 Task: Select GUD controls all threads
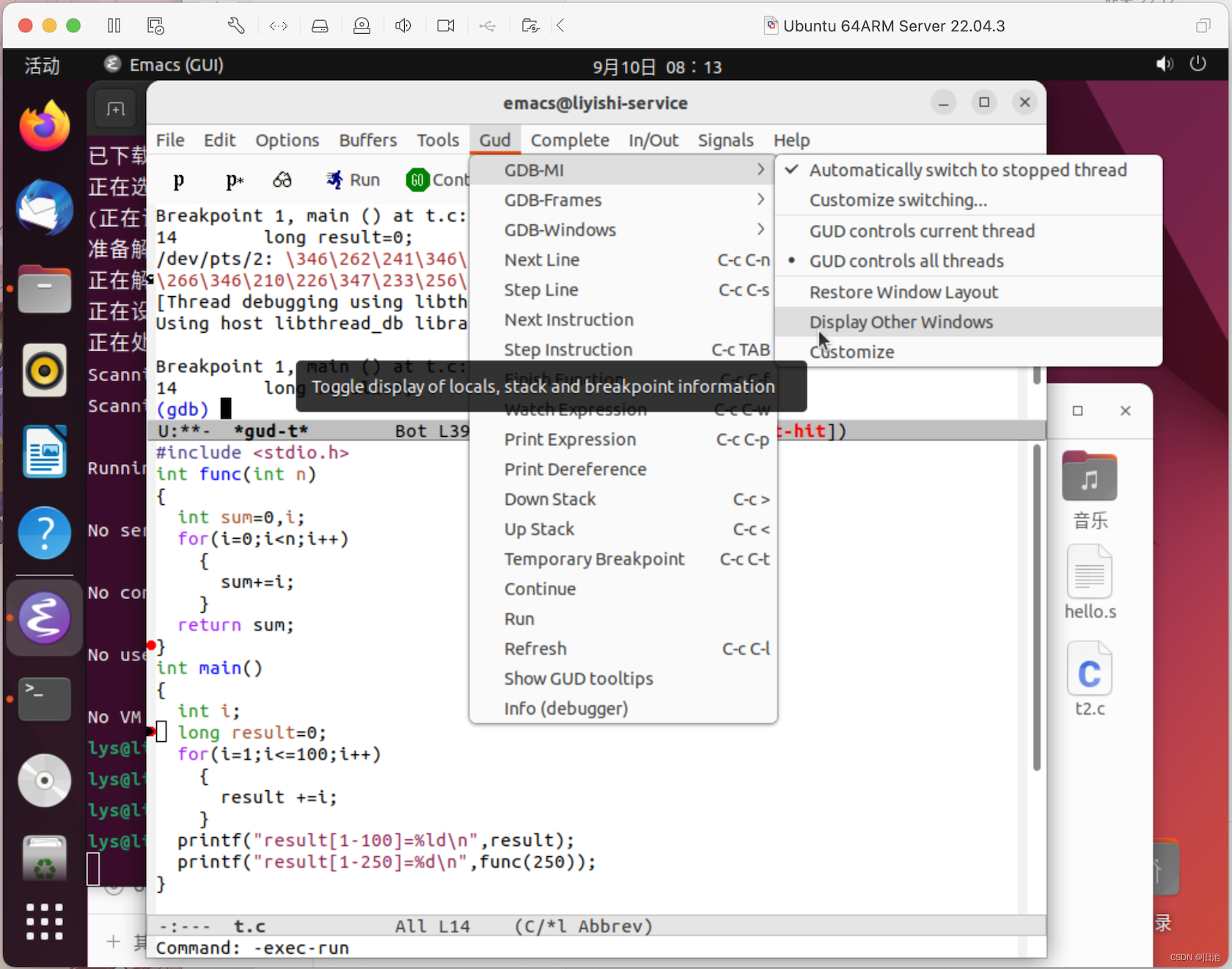click(968, 261)
